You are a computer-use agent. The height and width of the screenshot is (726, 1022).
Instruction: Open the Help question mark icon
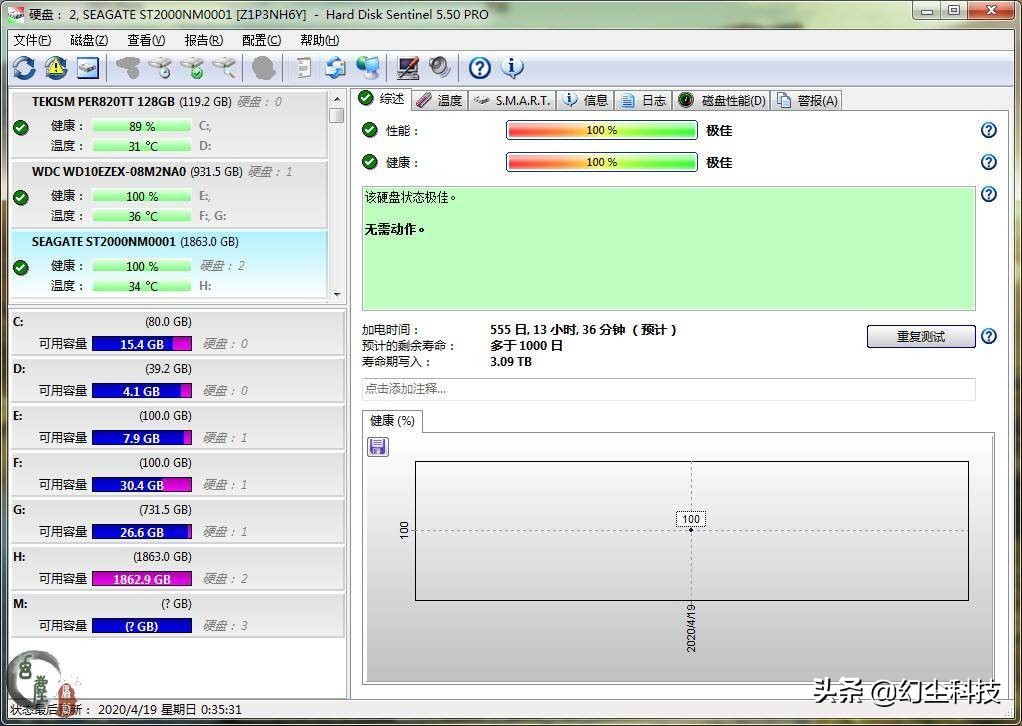478,68
